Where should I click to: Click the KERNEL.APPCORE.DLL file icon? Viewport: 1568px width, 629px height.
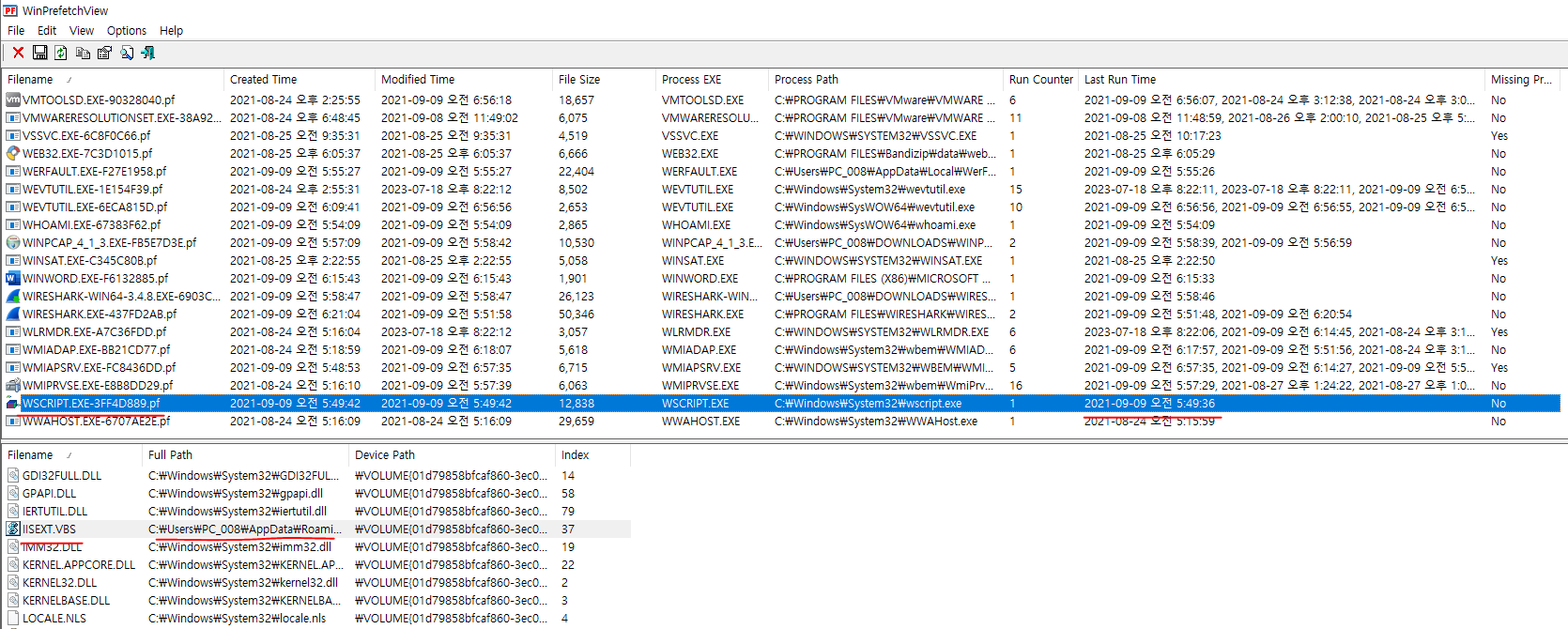[x=13, y=565]
